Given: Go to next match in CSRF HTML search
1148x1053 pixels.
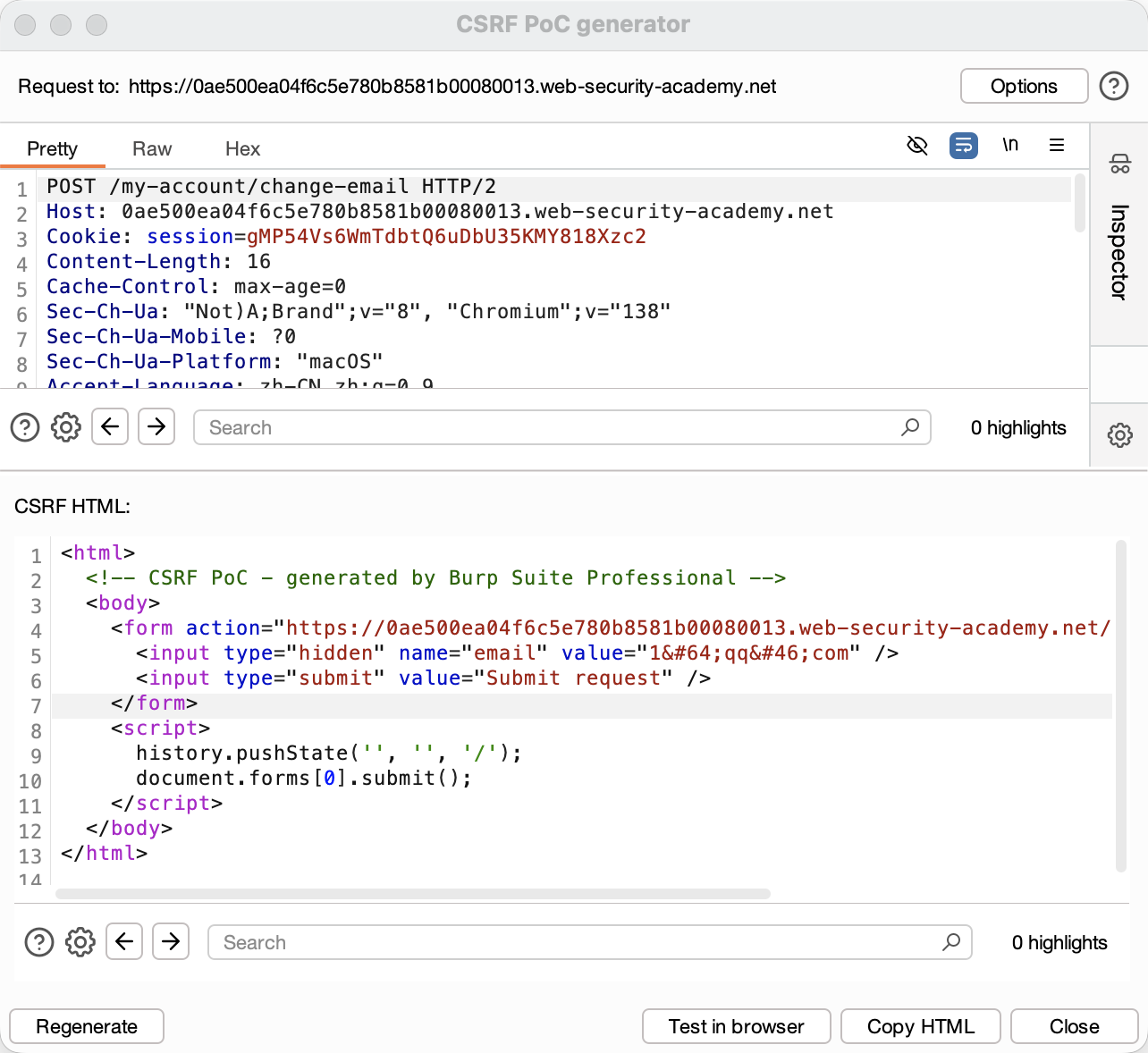Looking at the screenshot, I should tap(171, 941).
